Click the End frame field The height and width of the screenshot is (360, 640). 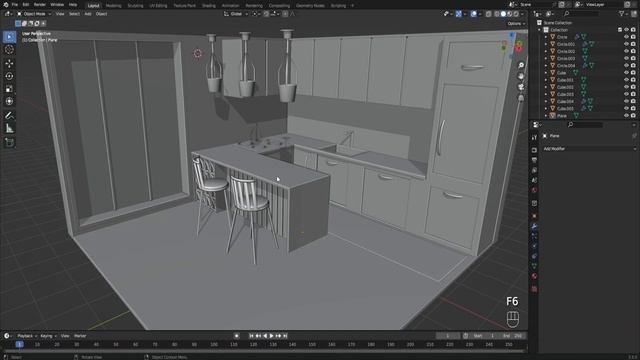point(512,336)
